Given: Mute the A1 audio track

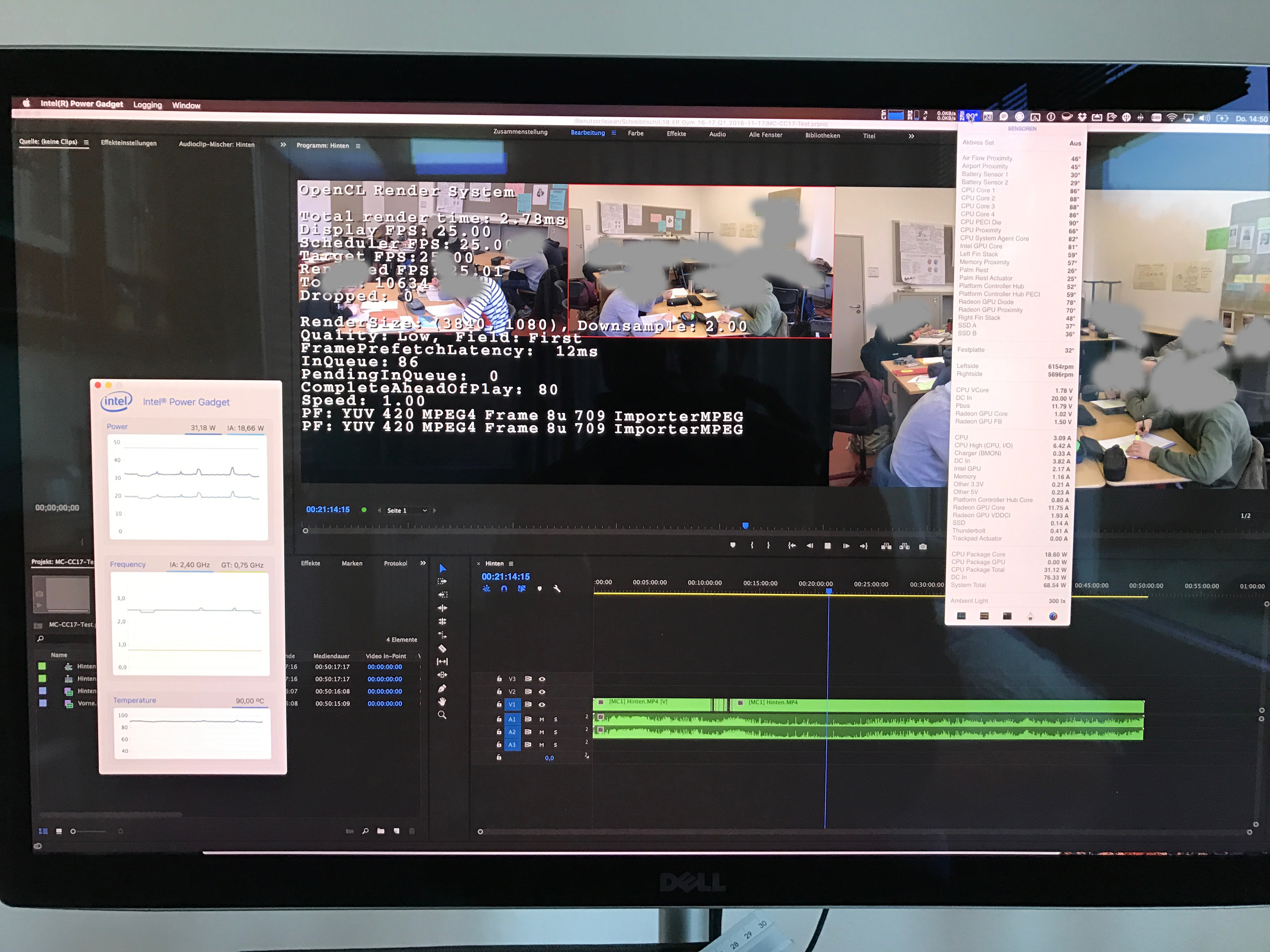Looking at the screenshot, I should tap(541, 719).
